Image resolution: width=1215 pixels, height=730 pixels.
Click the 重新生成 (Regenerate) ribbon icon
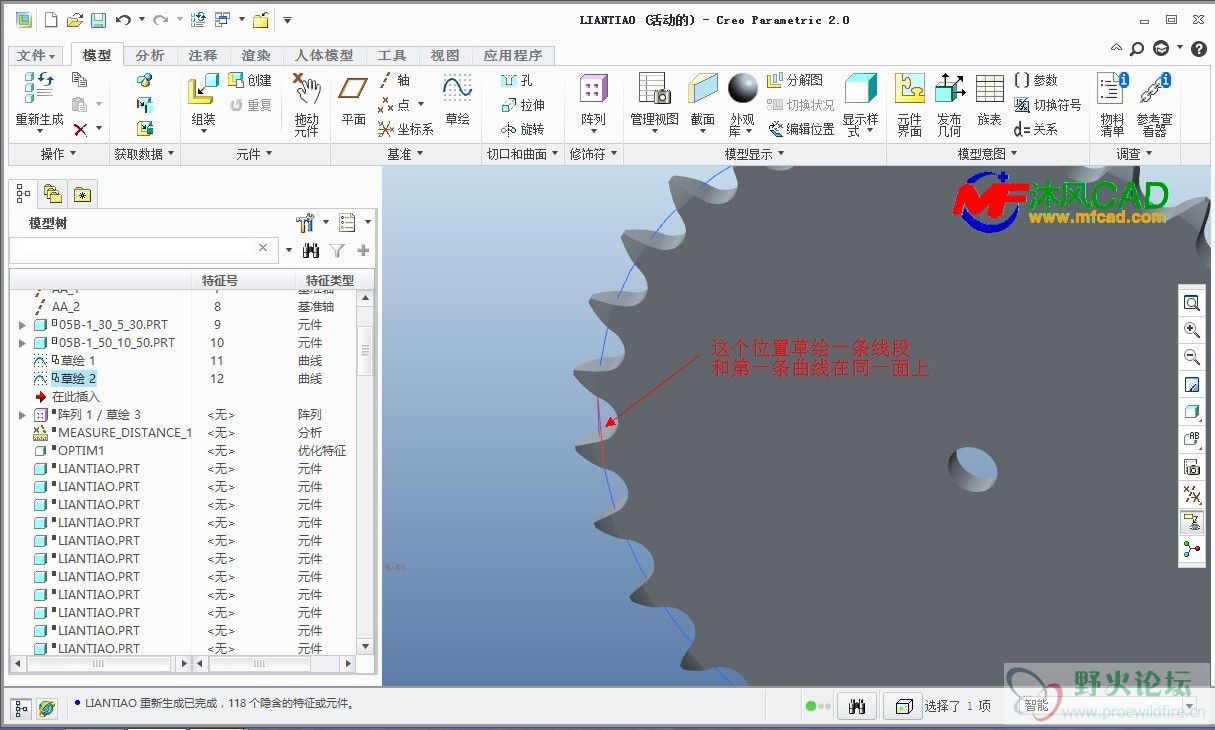(x=39, y=100)
